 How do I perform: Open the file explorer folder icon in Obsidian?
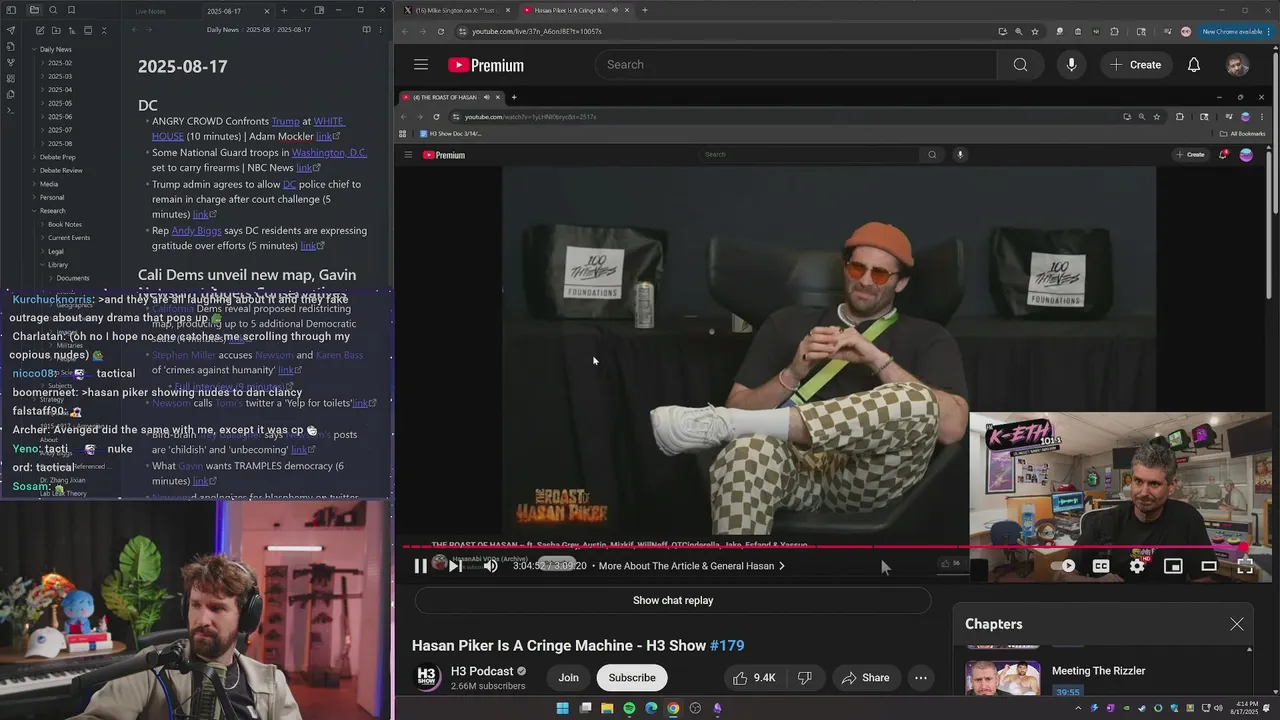(34, 10)
